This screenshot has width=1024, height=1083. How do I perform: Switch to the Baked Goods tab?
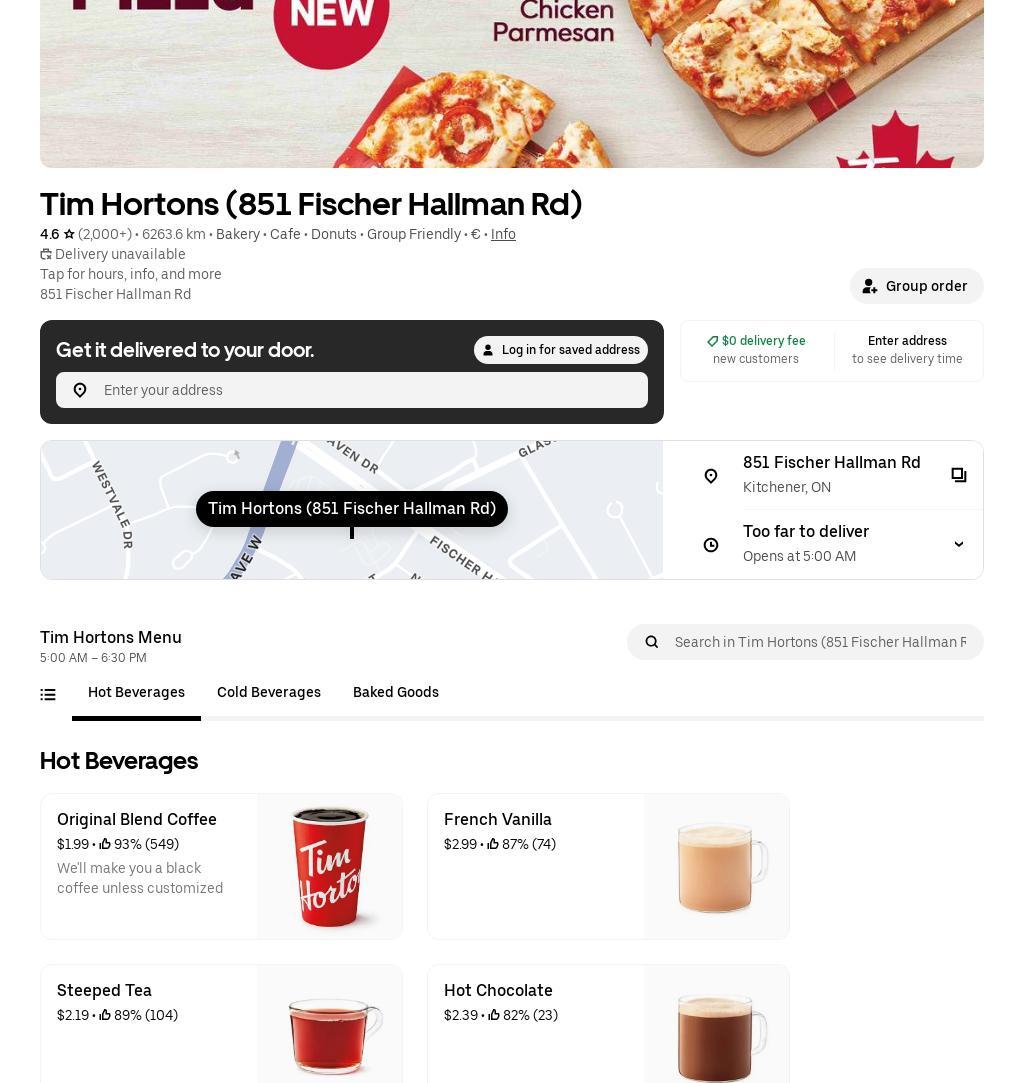coord(396,692)
